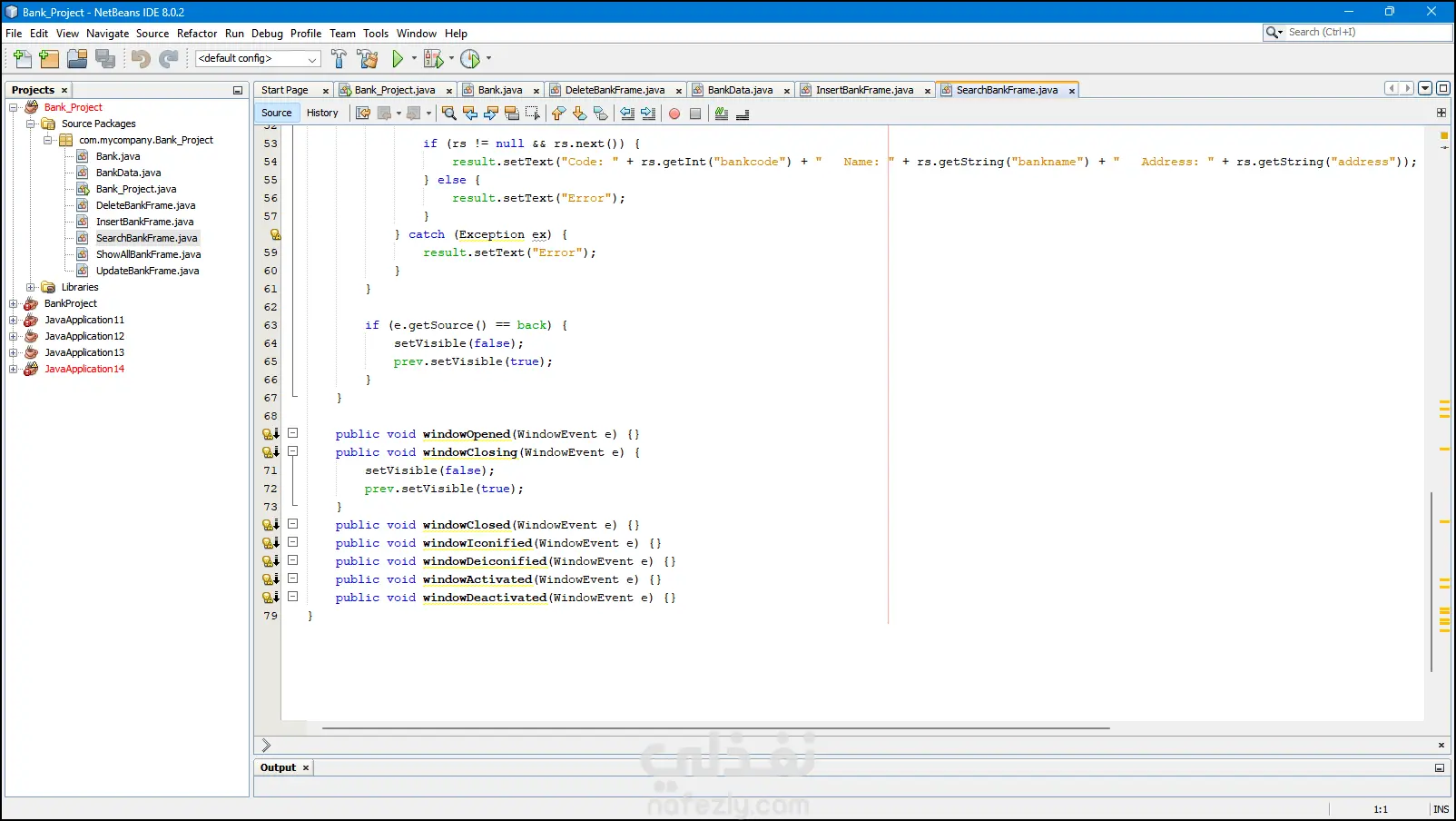Image resolution: width=1456 pixels, height=821 pixels.
Task: Switch to the Bank_Project.java tab
Action: pyautogui.click(x=394, y=90)
